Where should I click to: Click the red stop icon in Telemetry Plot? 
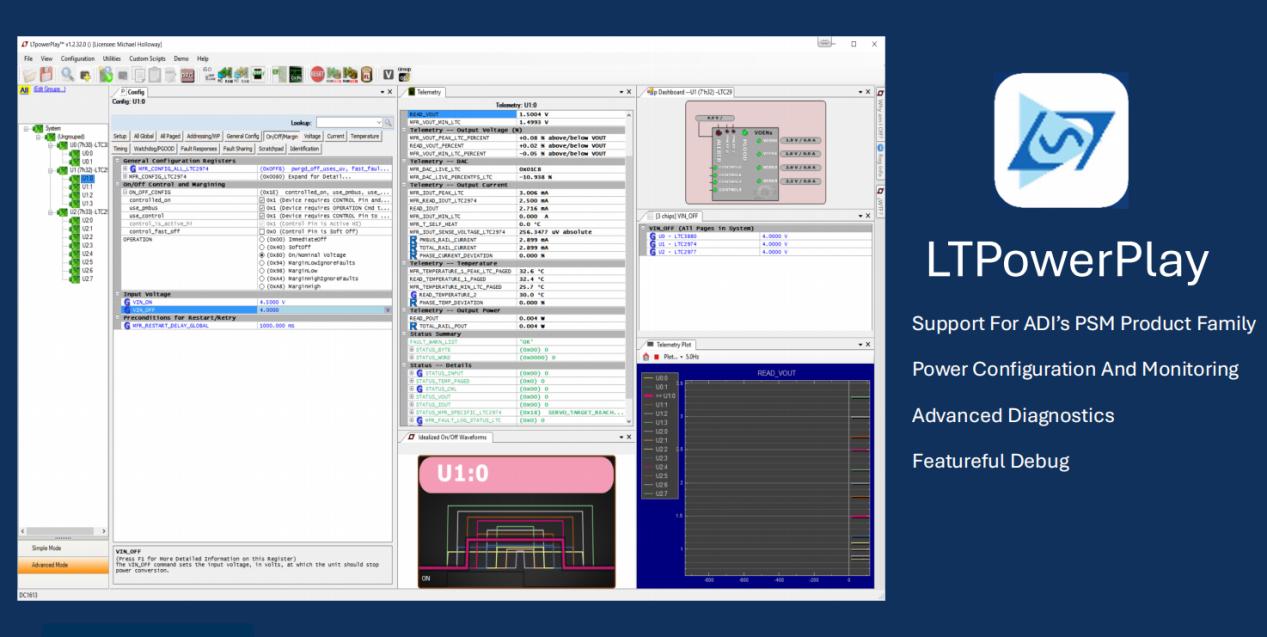pos(656,356)
